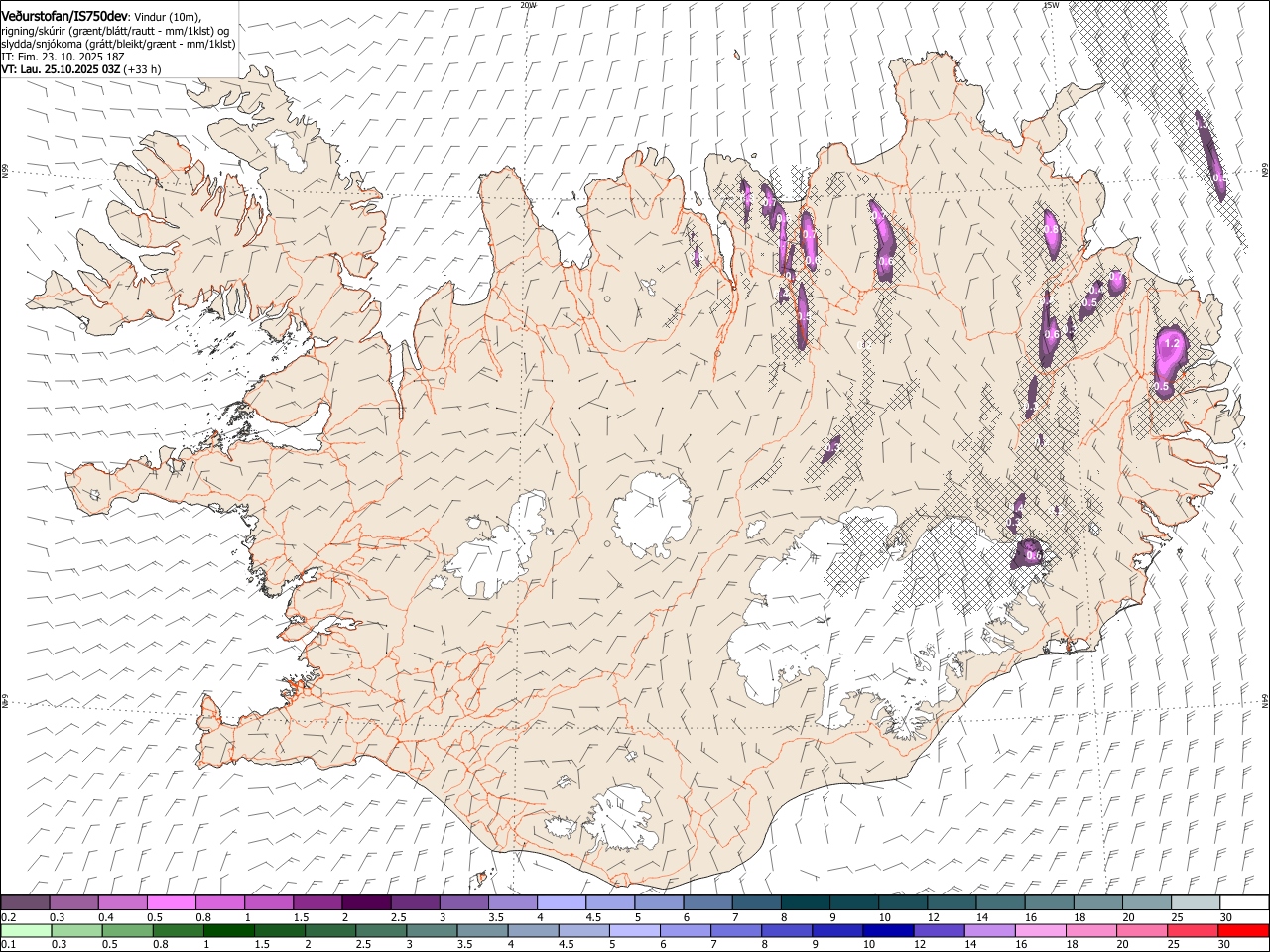Select the 'VT: Lau. 25.10.2025 03Z' valid-time line
1270x952 pixels.
pos(61,69)
